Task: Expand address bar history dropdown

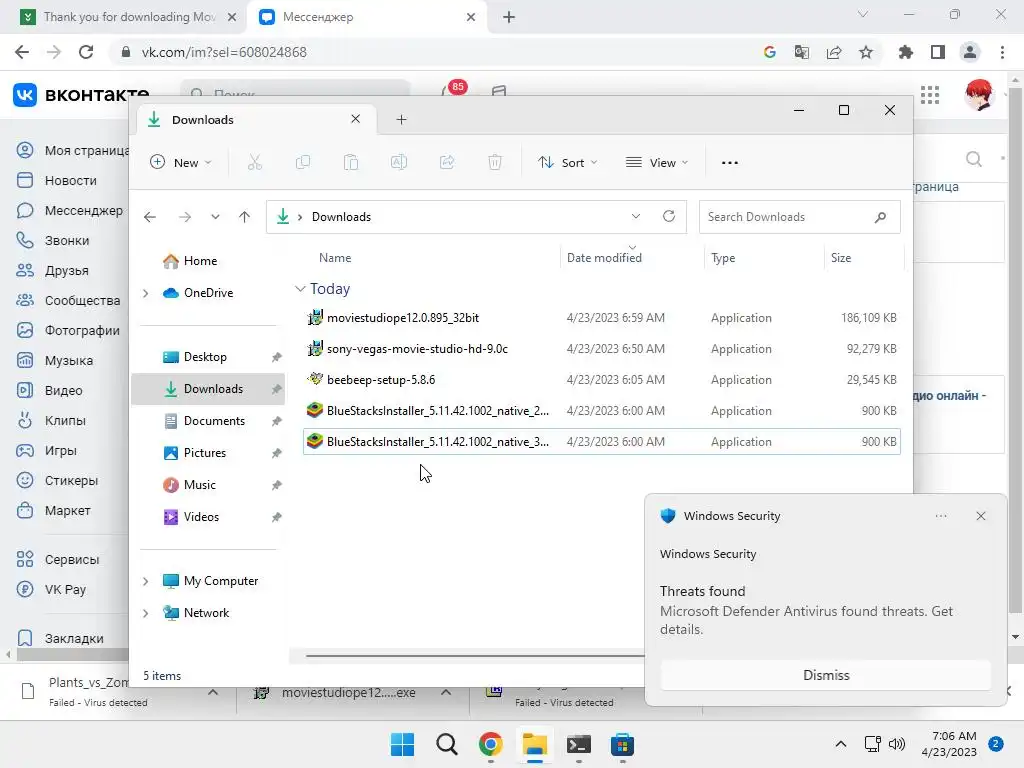Action: click(x=635, y=216)
